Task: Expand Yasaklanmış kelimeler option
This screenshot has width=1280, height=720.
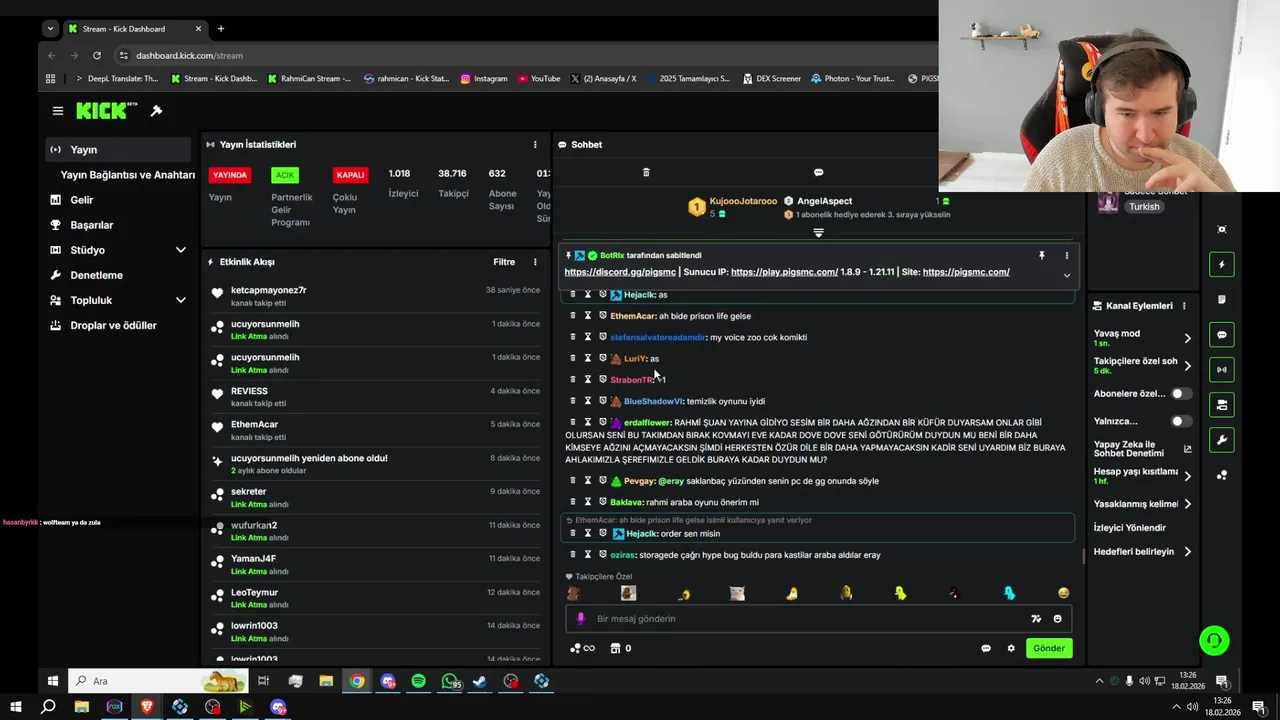Action: pyautogui.click(x=1187, y=504)
